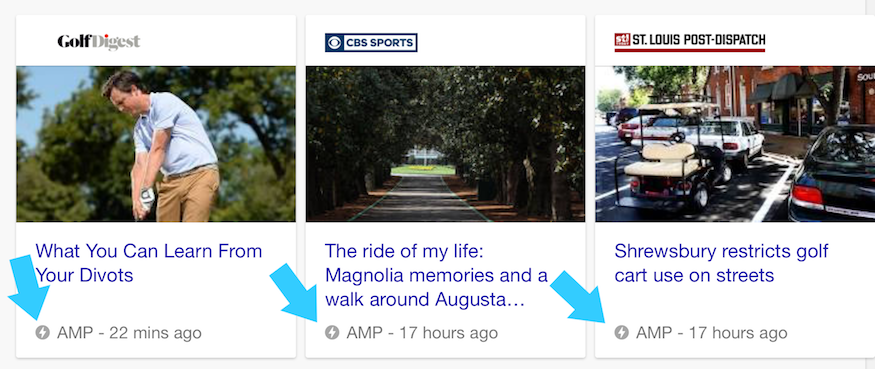Click AMP lightning icon on Post-Dispatch card
The height and width of the screenshot is (369, 875).
point(622,333)
